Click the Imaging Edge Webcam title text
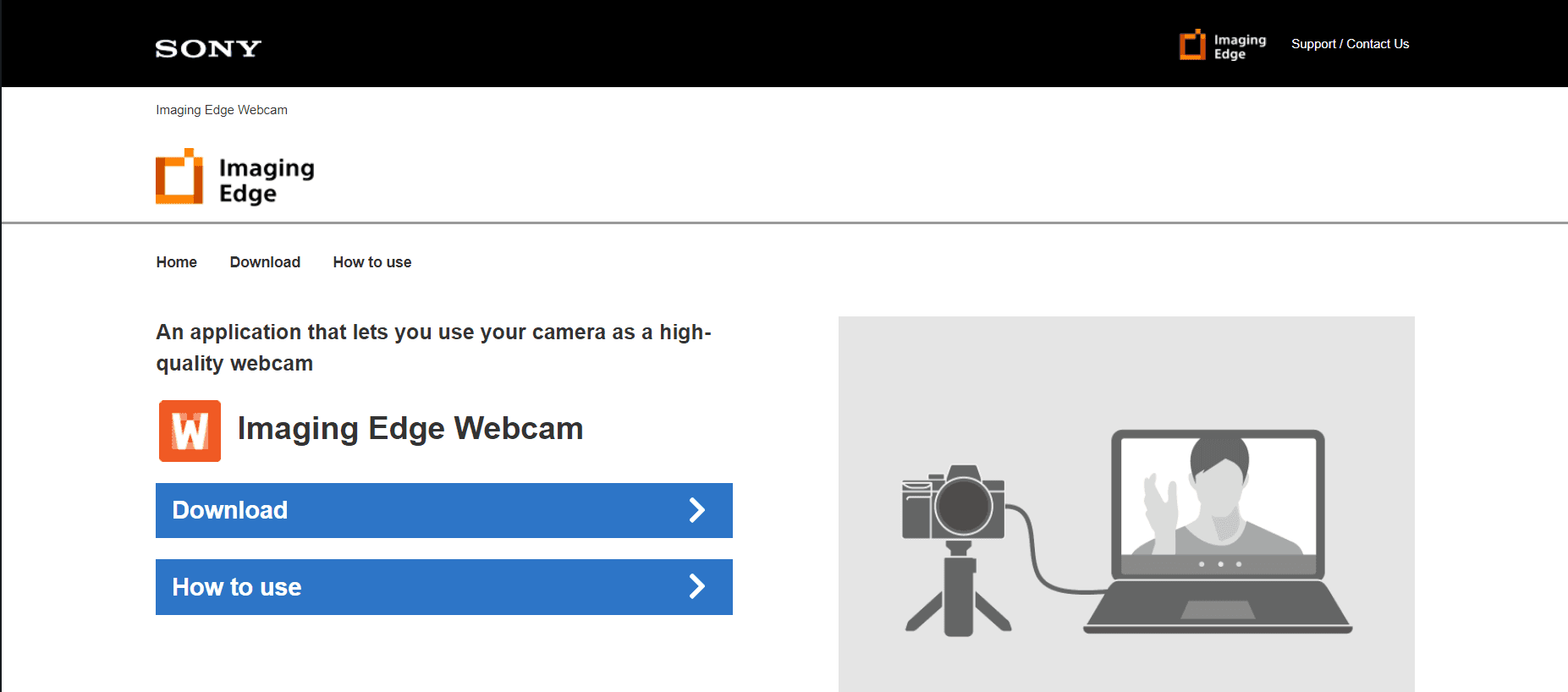Image resolution: width=1568 pixels, height=692 pixels. 410,429
